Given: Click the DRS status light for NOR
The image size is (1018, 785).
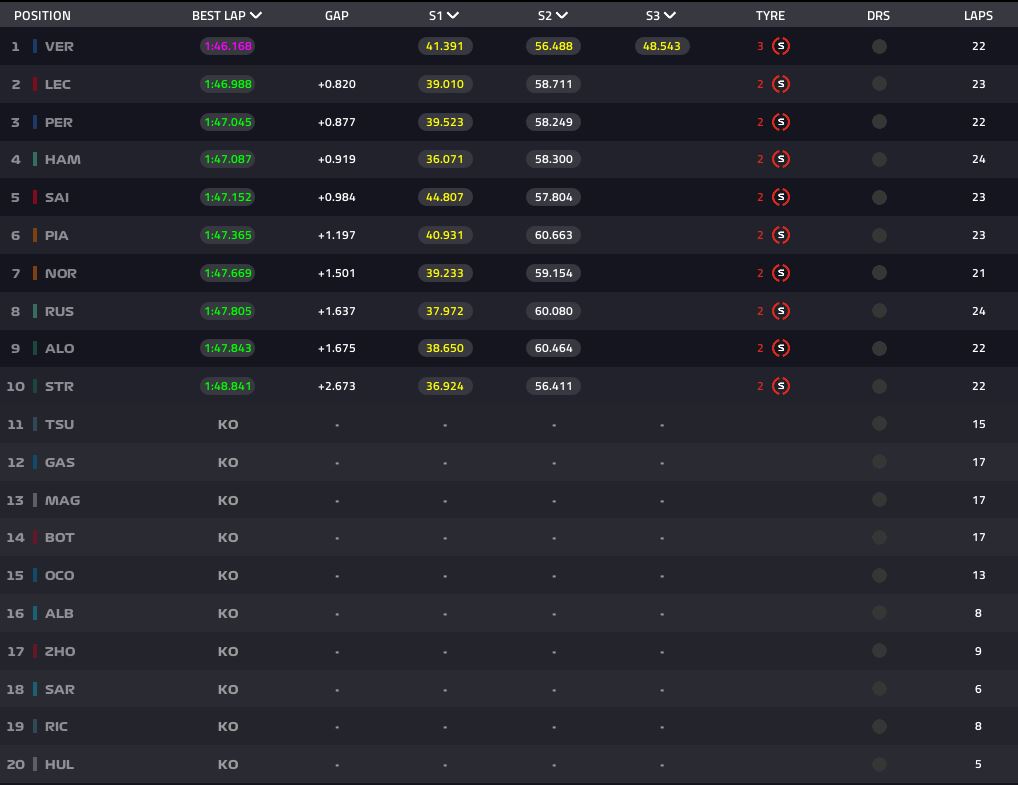Looking at the screenshot, I should tap(879, 273).
